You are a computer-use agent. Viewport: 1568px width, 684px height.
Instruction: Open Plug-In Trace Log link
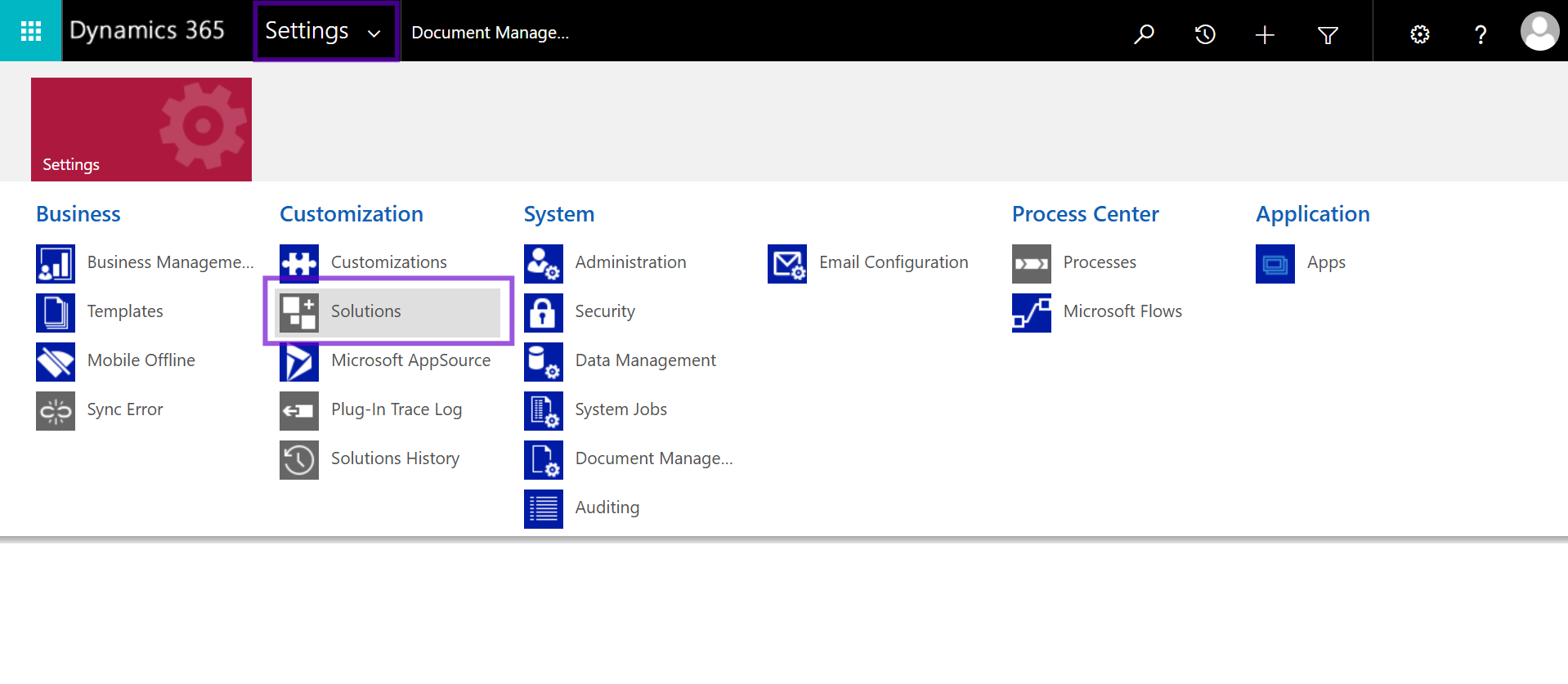(396, 409)
